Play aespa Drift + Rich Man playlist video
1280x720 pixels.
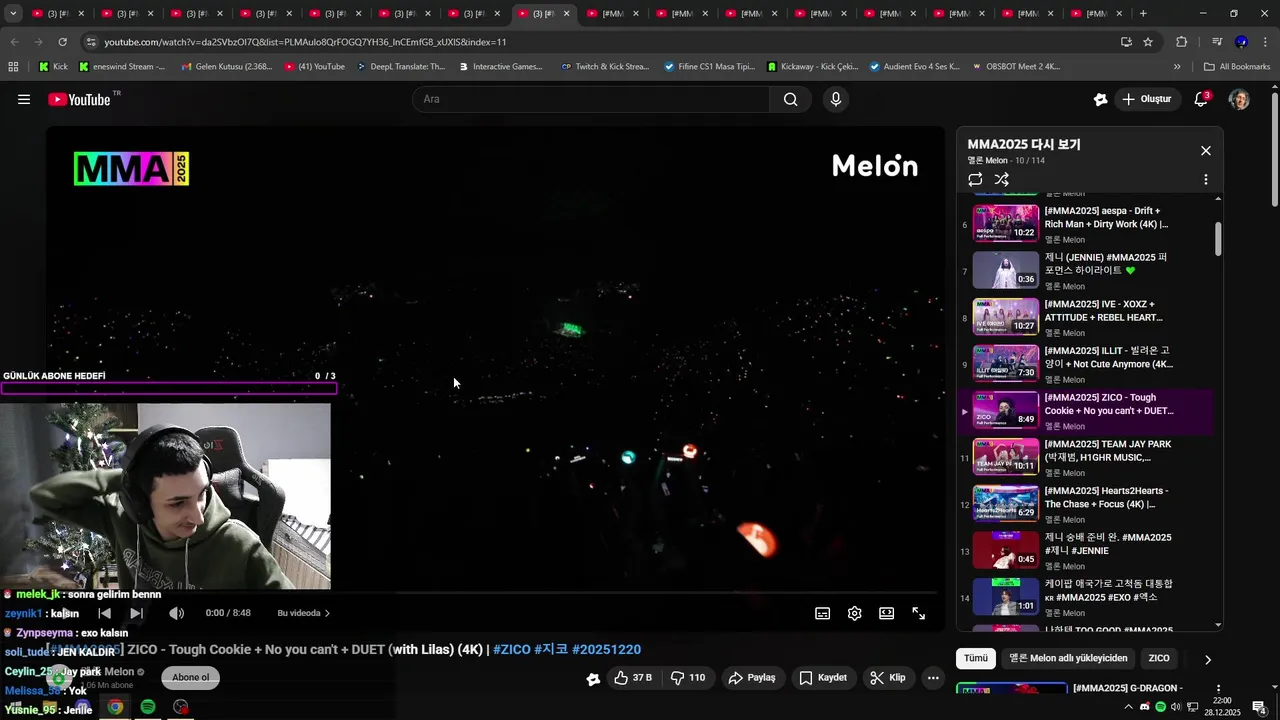click(1085, 224)
